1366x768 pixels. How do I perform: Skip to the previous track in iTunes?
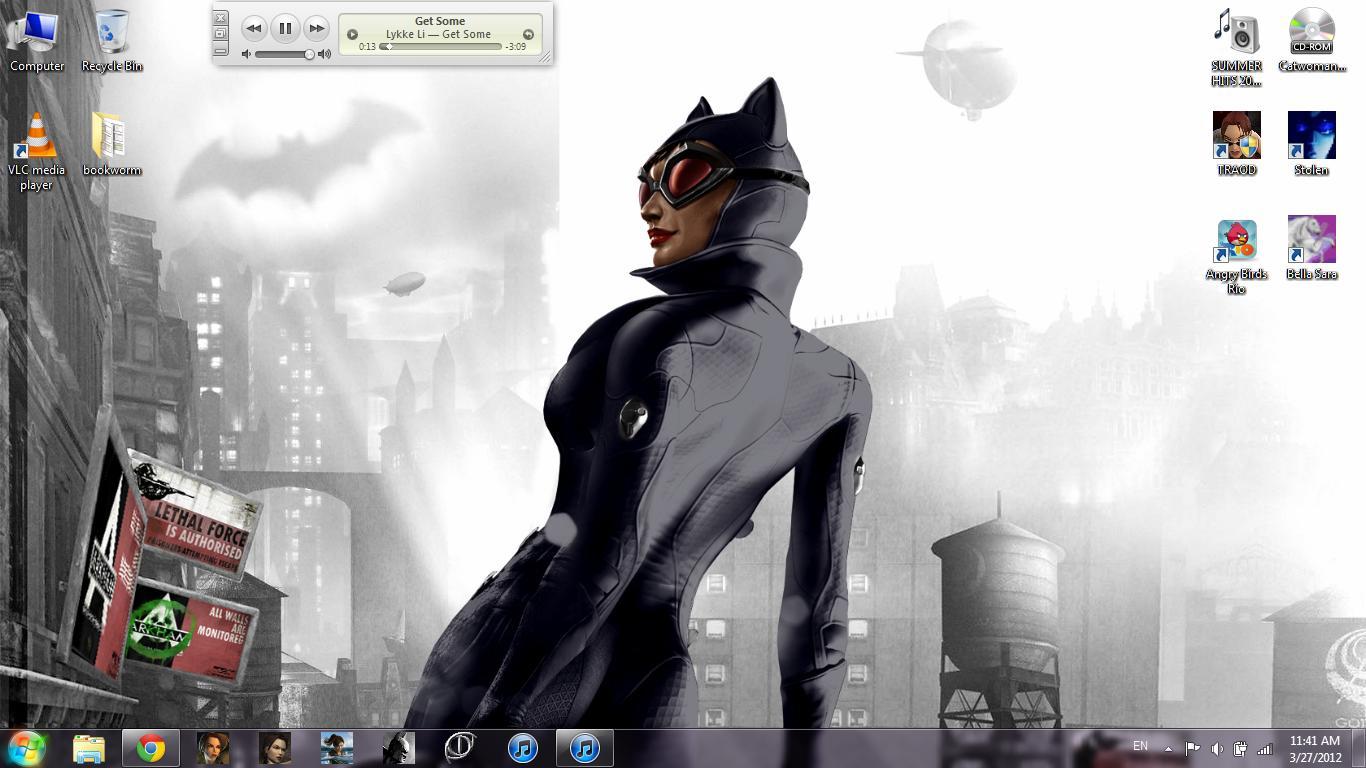point(254,29)
